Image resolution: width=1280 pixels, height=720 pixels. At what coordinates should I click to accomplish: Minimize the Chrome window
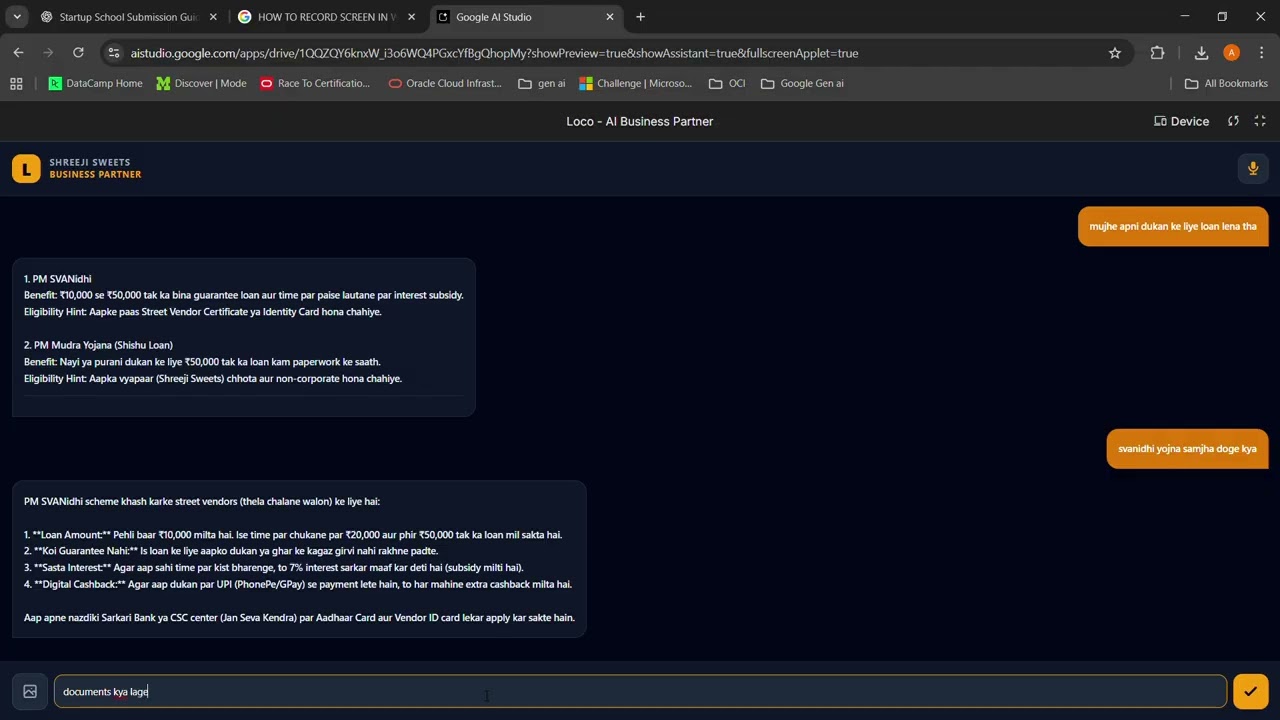pyautogui.click(x=1185, y=17)
